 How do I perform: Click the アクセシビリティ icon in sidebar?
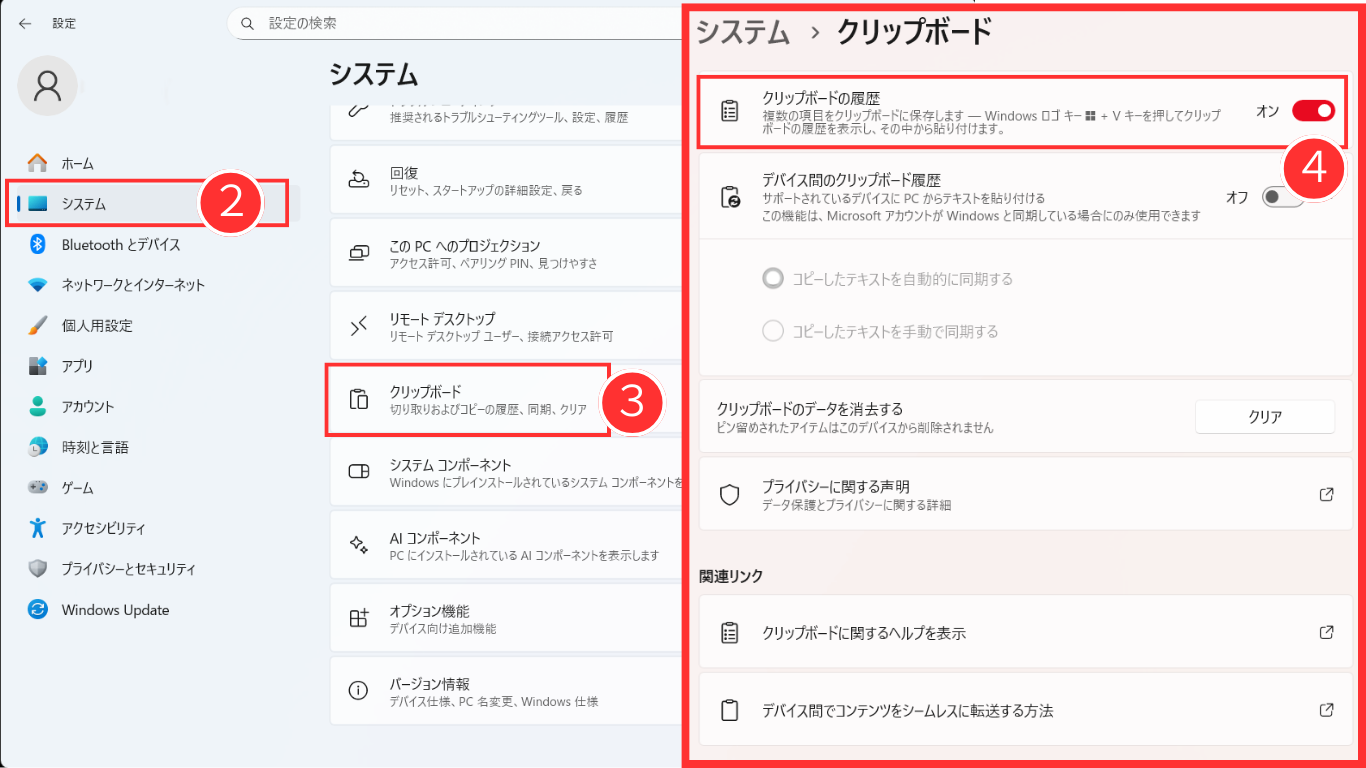click(38, 528)
